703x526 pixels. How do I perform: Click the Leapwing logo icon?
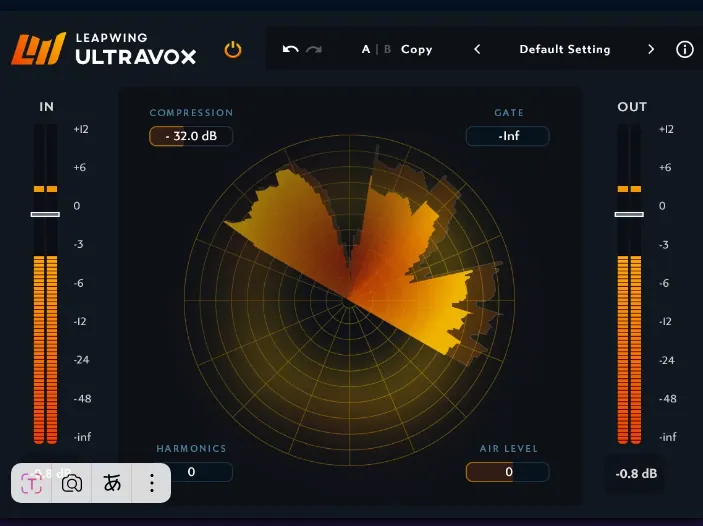pyautogui.click(x=38, y=49)
